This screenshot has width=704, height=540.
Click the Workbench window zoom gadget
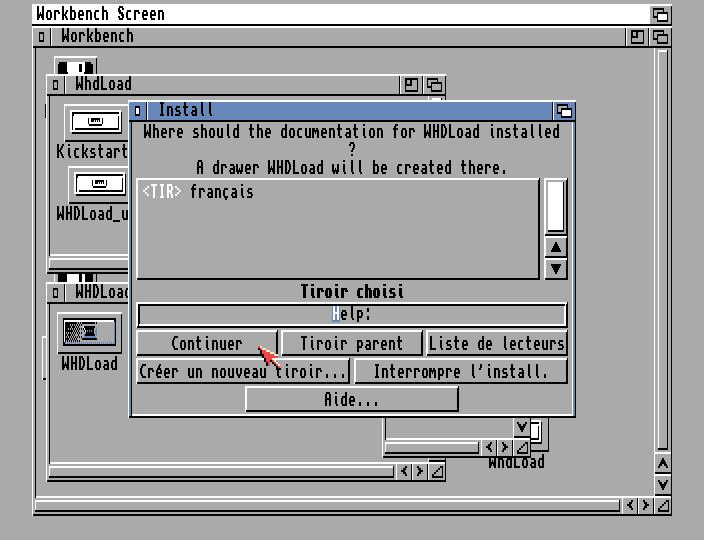(637, 37)
